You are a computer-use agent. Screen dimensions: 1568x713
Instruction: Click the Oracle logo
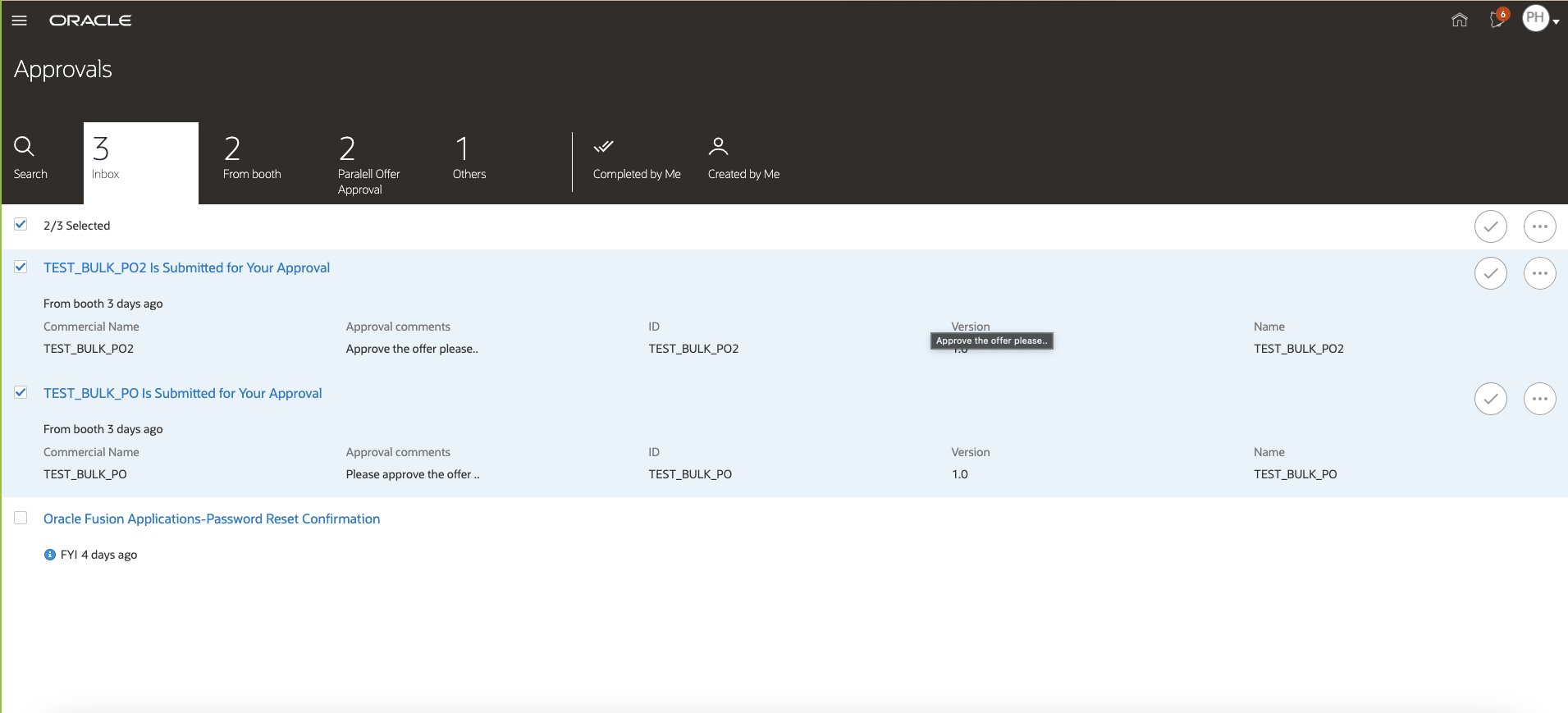[x=90, y=21]
